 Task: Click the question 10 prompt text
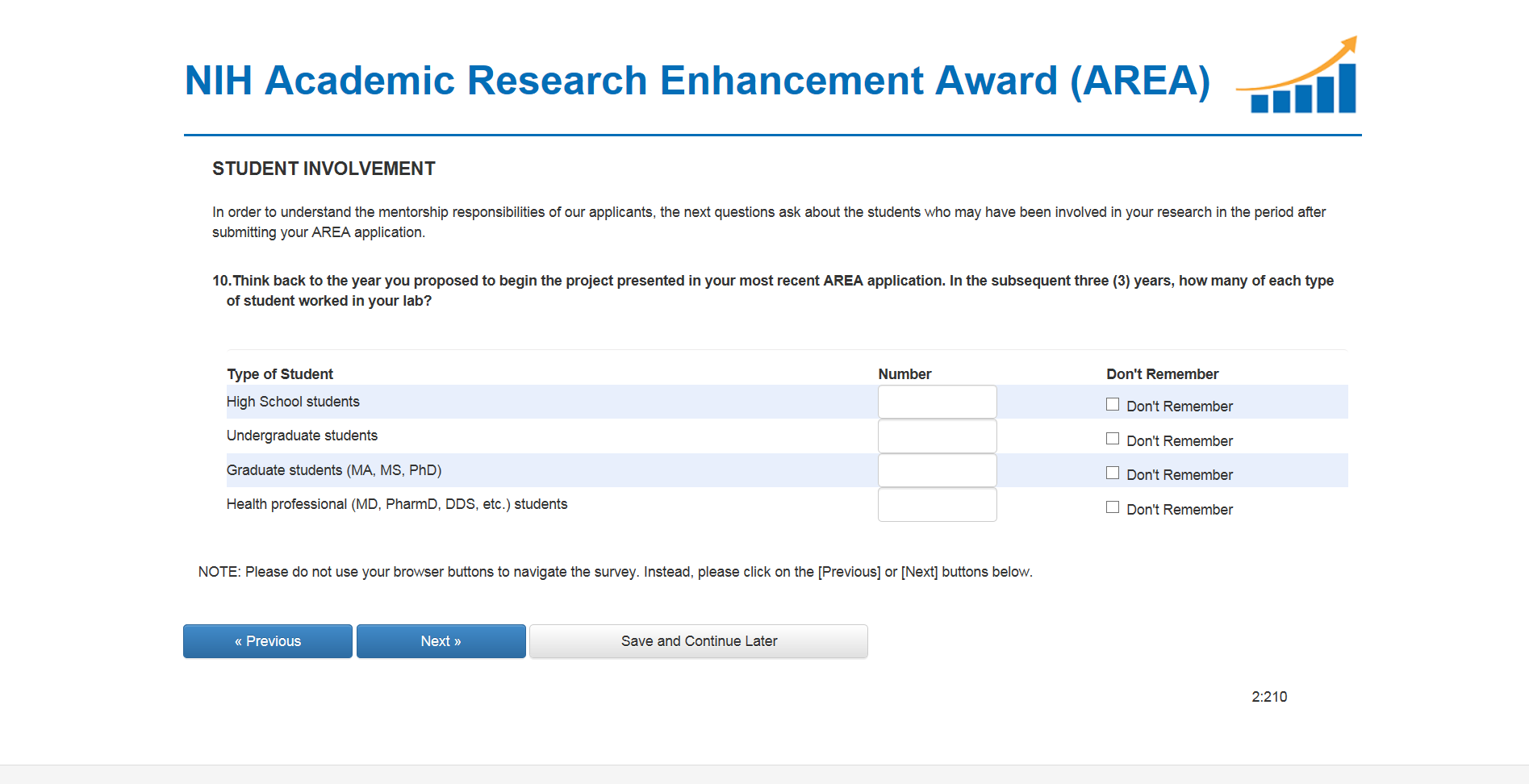click(773, 290)
